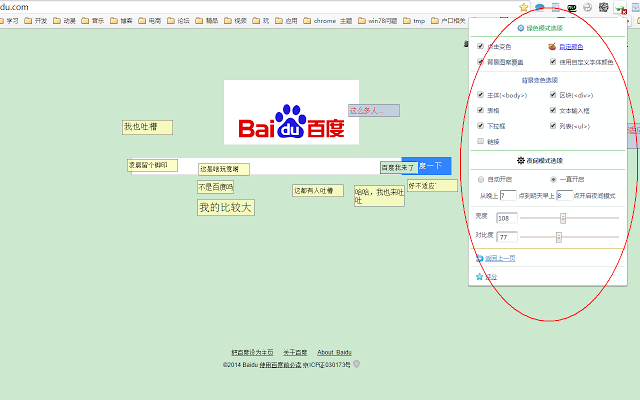Toggle the use custom font color checkbox
This screenshot has width=640, height=400.
point(553,62)
